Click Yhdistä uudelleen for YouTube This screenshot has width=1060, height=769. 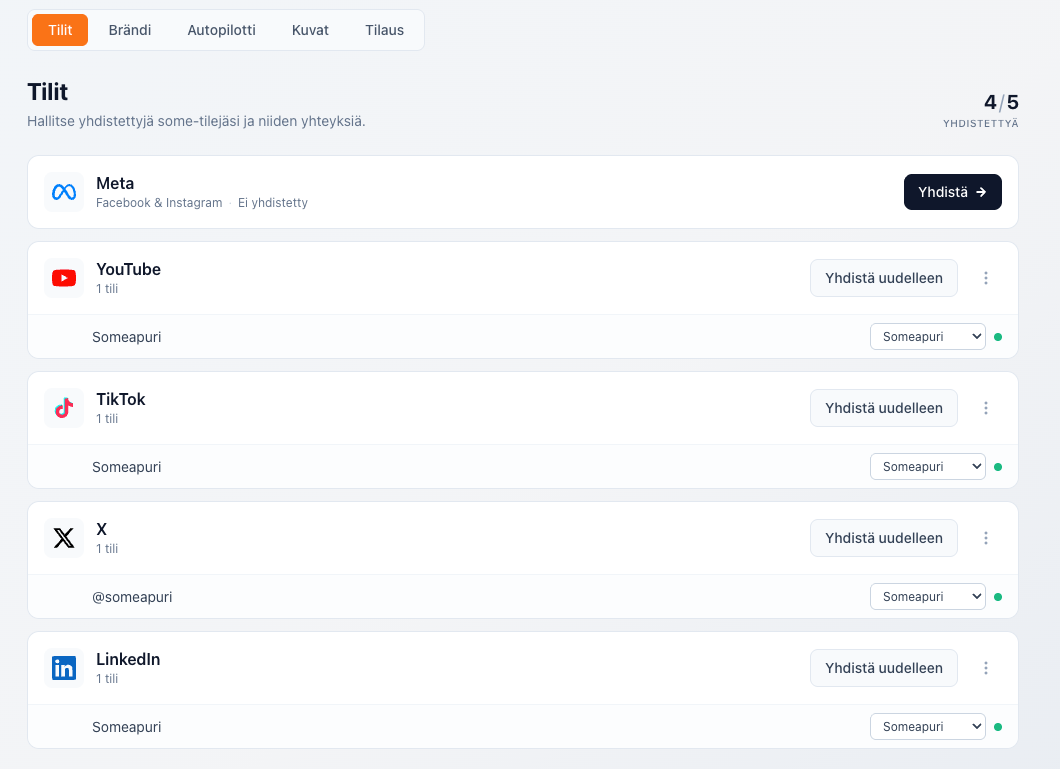(884, 278)
